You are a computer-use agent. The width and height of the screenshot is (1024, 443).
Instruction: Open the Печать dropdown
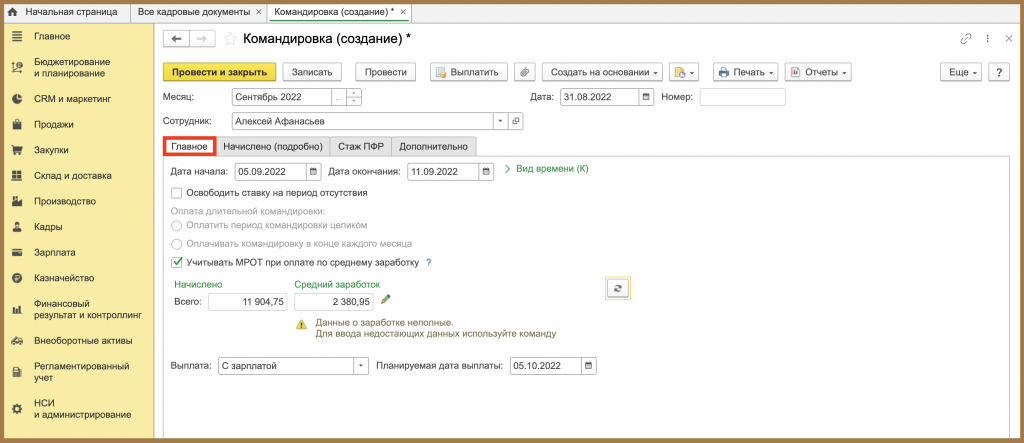pyautogui.click(x=746, y=72)
